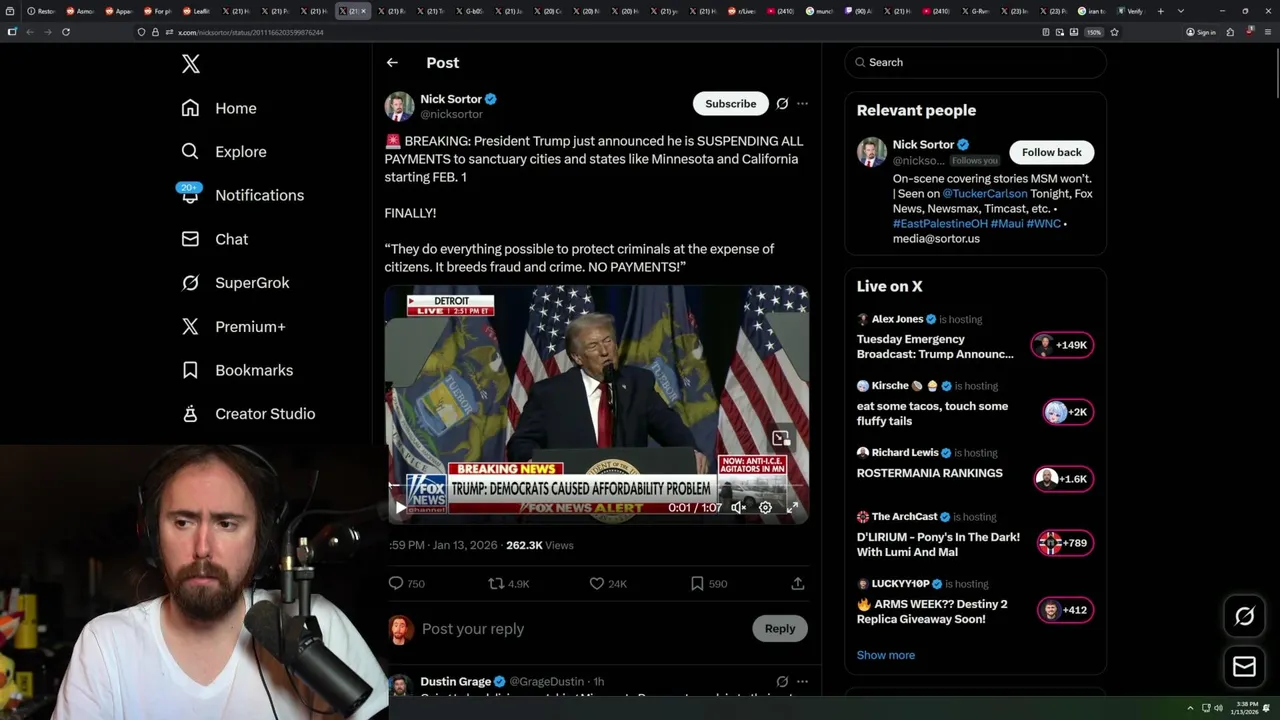Open Creator Studio in the sidebar
Viewport: 1280px width, 720px height.
point(248,414)
